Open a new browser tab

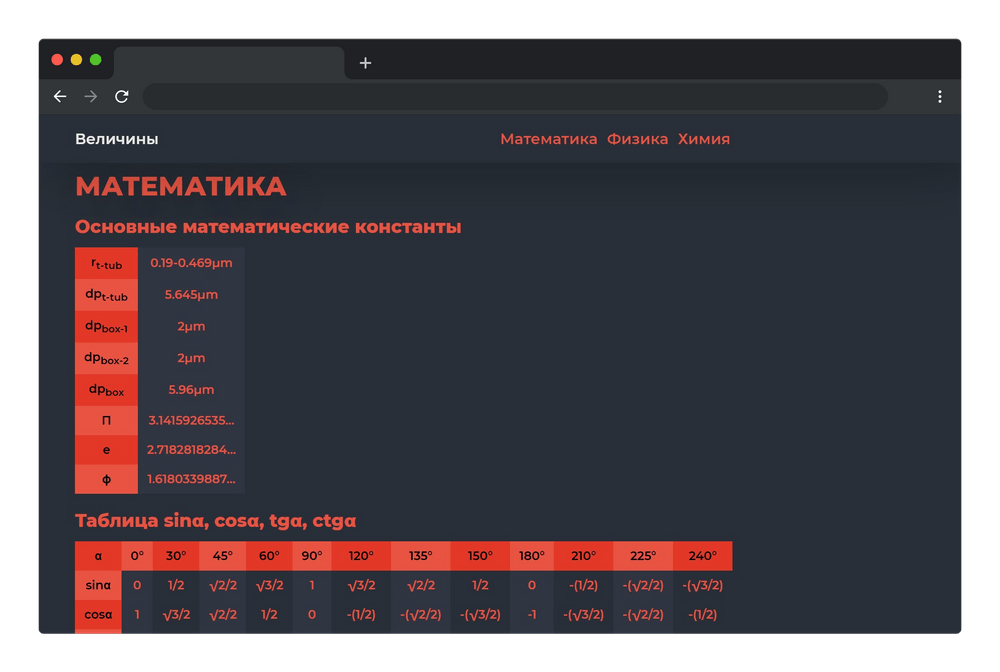pyautogui.click(x=366, y=63)
